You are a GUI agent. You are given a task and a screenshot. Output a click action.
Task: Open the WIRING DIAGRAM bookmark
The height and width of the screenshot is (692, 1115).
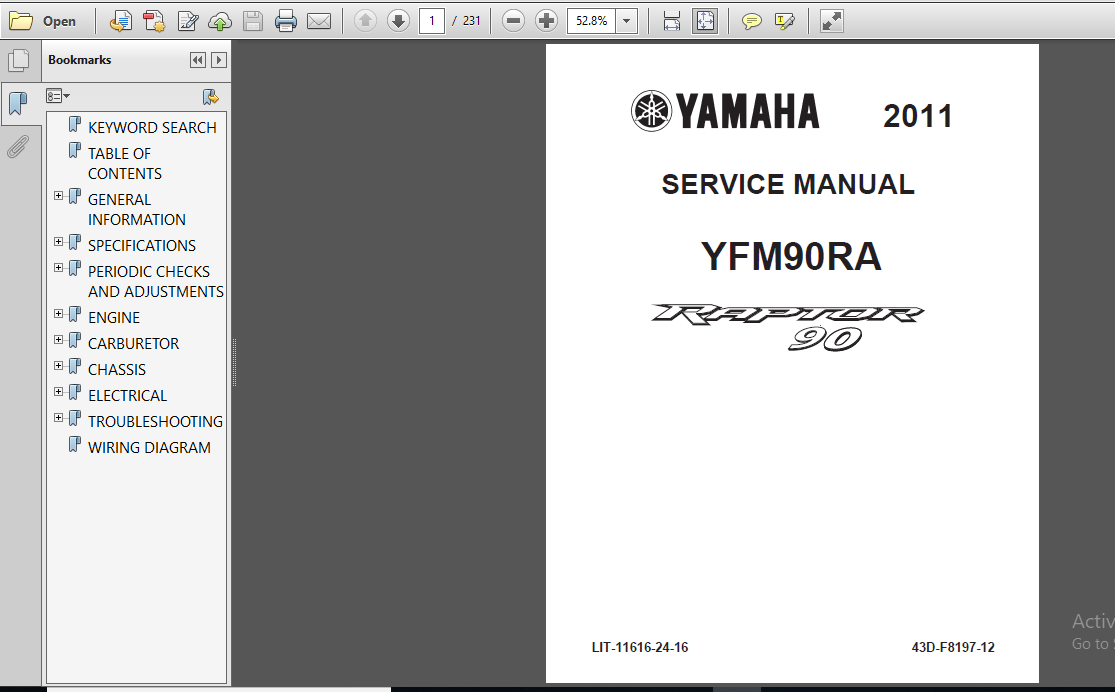point(149,447)
